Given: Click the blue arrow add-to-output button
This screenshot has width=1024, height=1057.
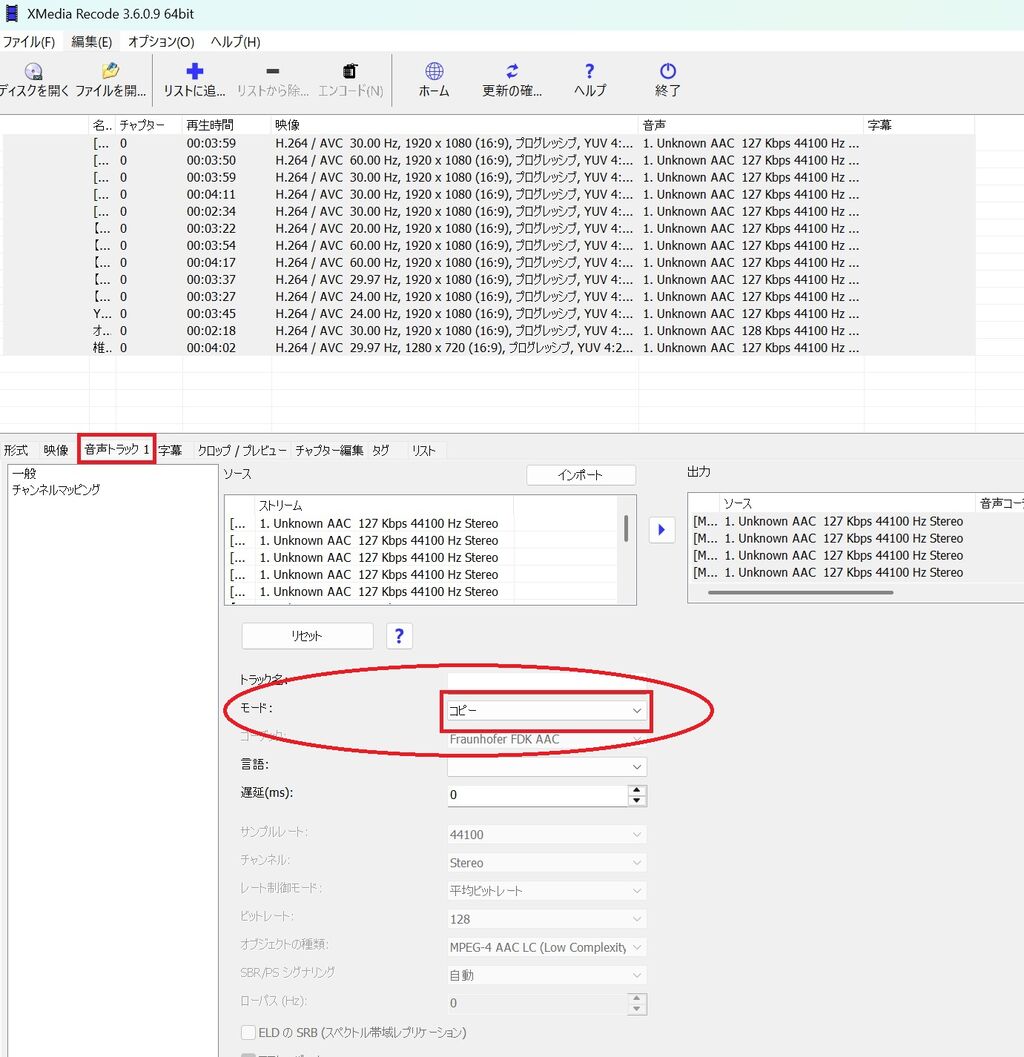Looking at the screenshot, I should point(661,530).
